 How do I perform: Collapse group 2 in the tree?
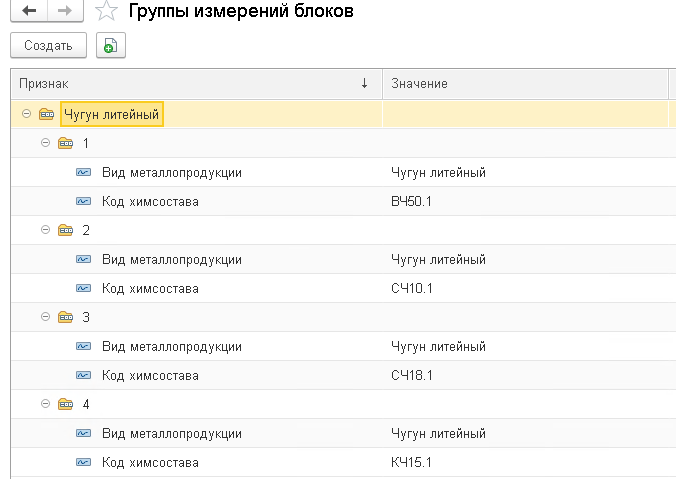tap(45, 231)
